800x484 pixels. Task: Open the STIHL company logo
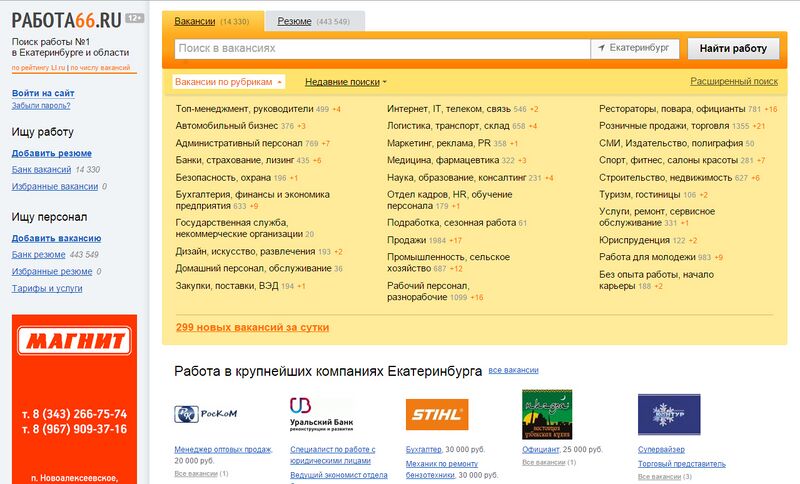point(437,414)
